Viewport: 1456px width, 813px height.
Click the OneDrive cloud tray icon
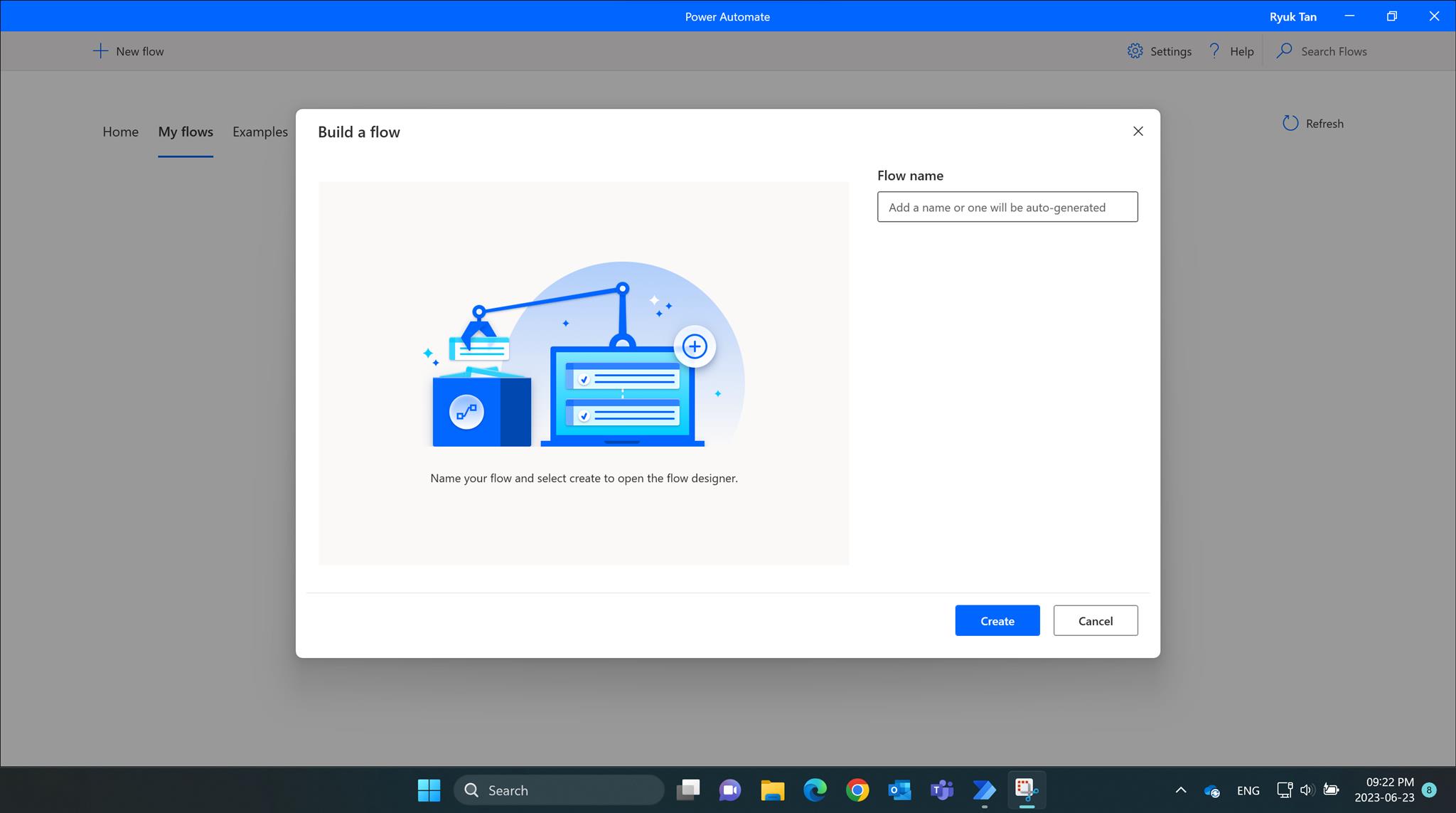[1212, 791]
